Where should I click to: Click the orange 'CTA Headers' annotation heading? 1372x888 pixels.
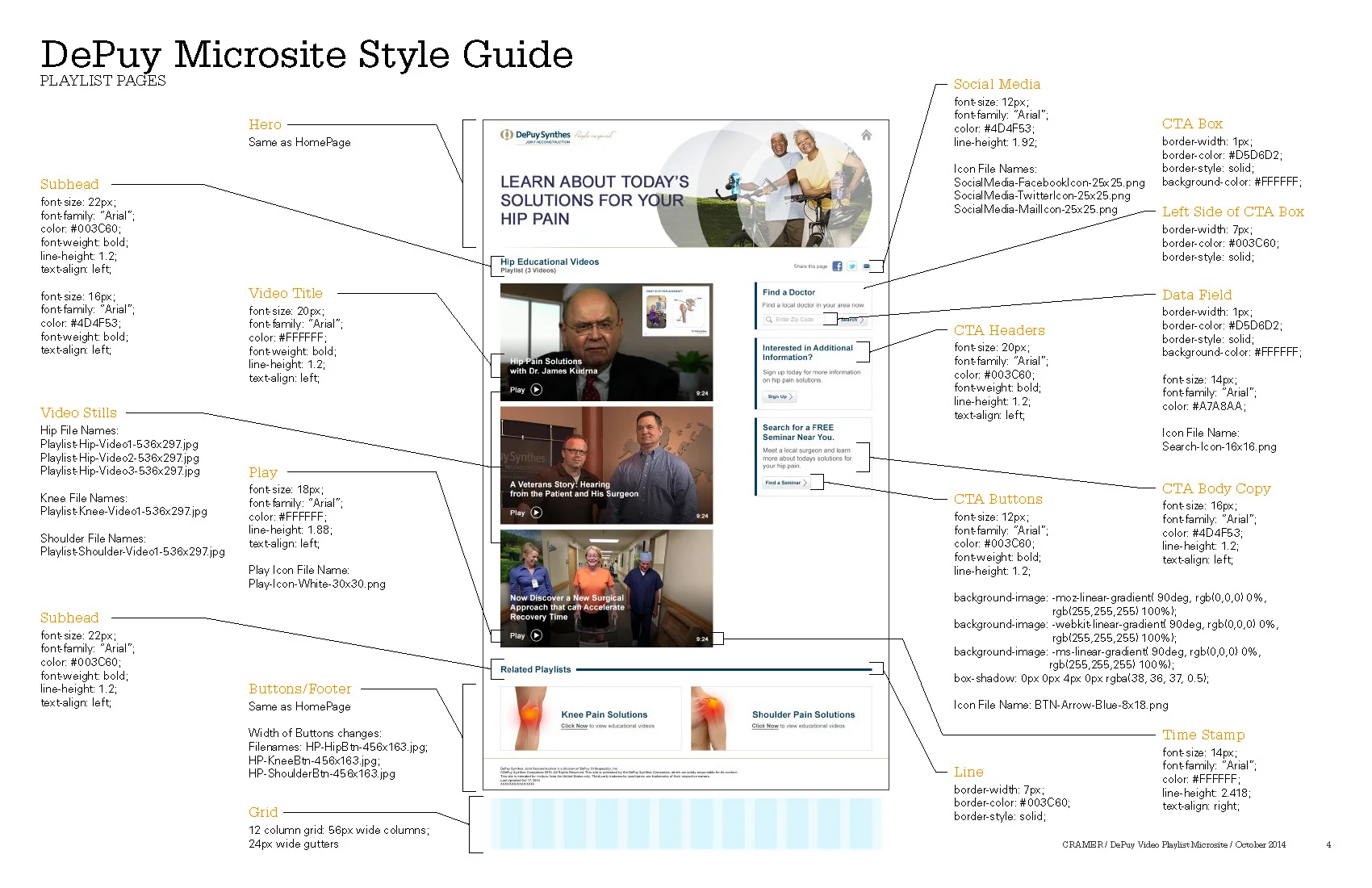click(x=999, y=330)
